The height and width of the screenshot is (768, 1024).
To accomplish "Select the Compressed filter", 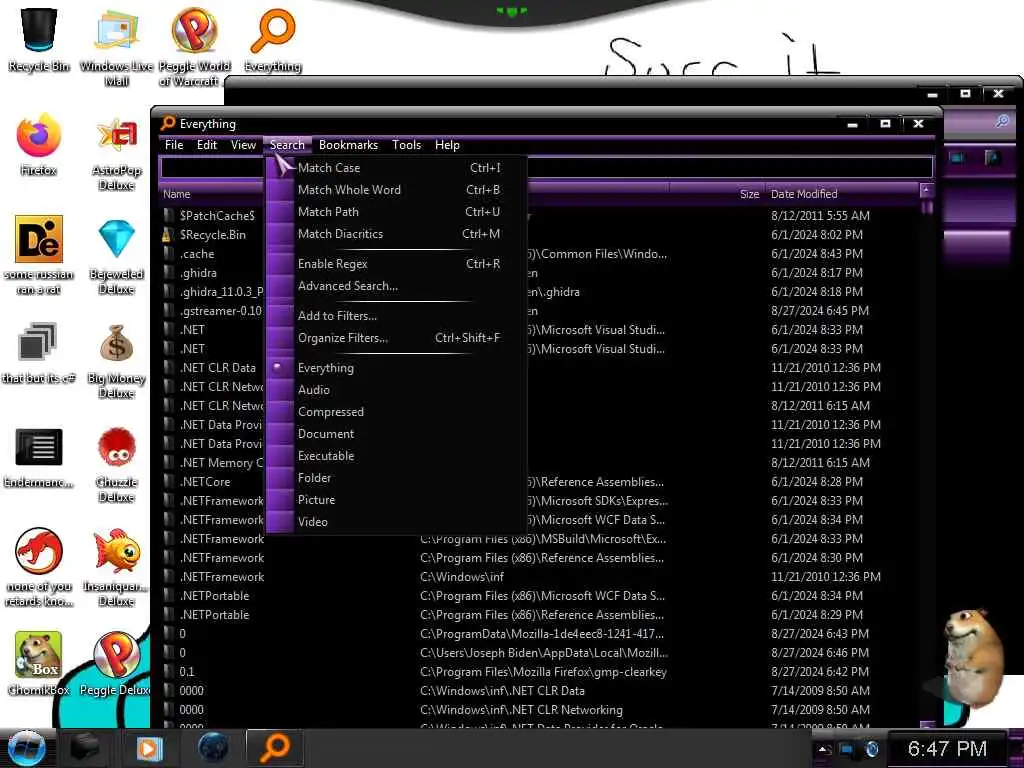I will pos(398,412).
